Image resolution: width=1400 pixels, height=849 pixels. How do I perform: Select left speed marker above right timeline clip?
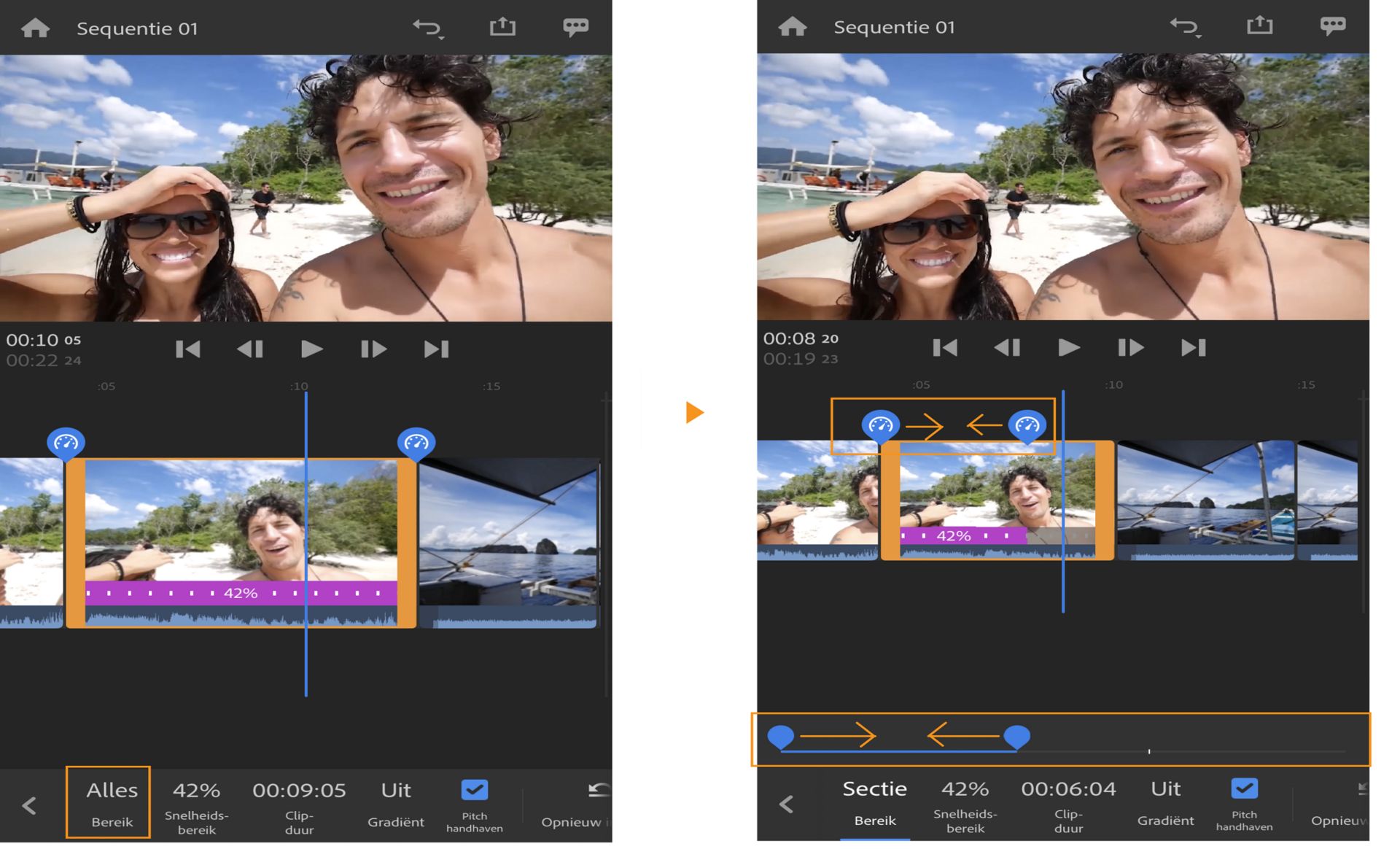pos(880,426)
